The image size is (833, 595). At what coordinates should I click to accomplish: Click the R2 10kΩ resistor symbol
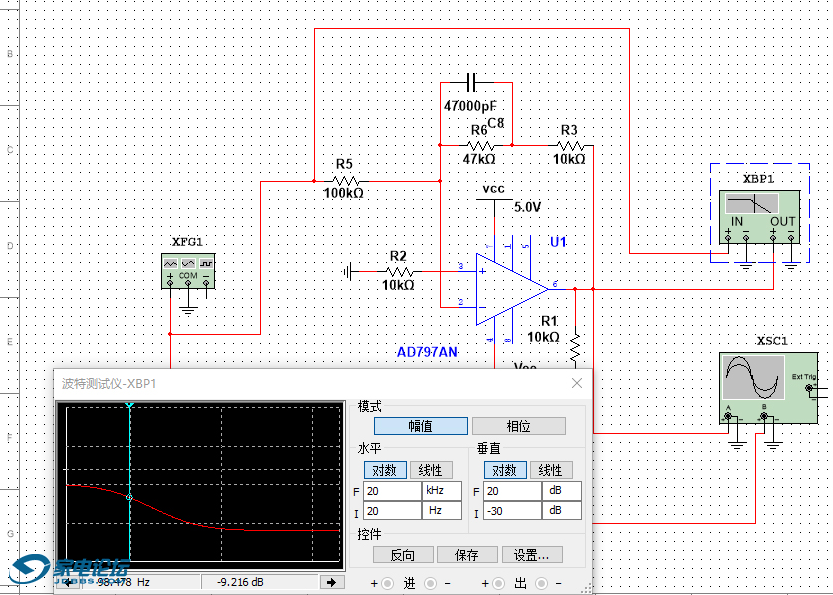pos(399,270)
